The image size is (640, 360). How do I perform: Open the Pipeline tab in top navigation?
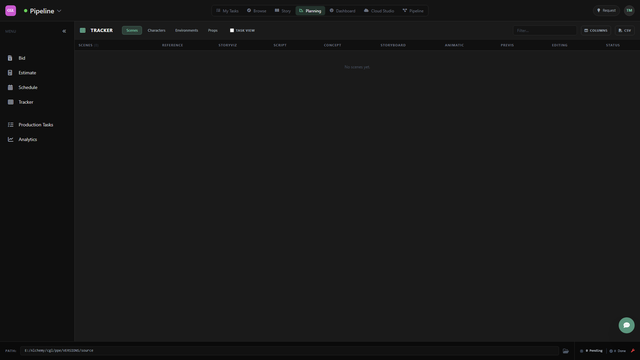(x=413, y=11)
